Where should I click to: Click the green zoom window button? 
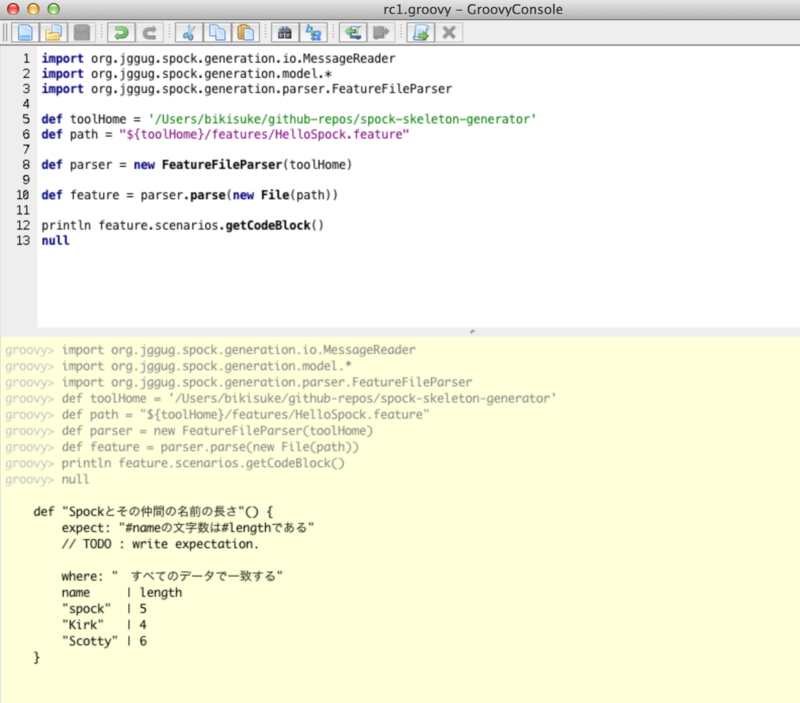[x=54, y=9]
